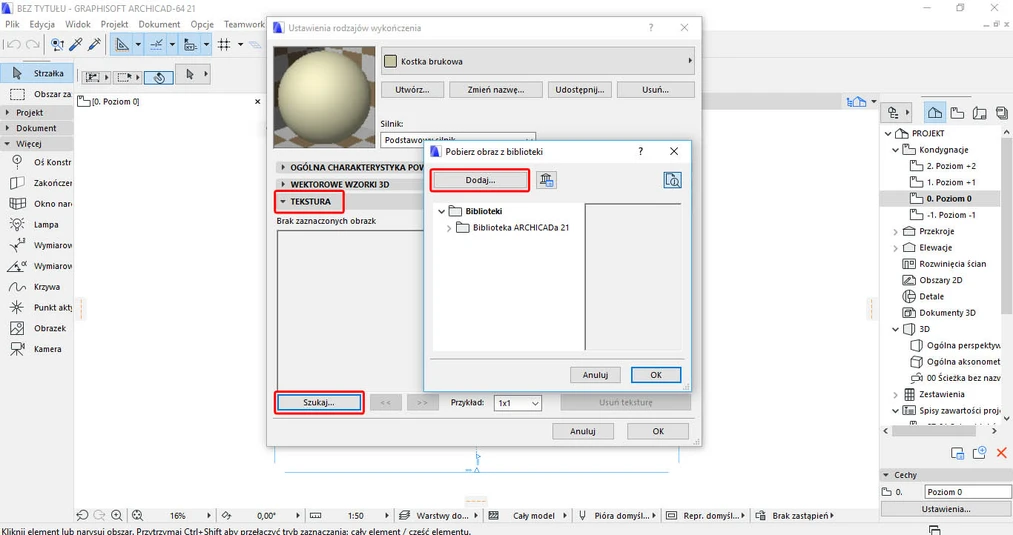Open the Projekt menu in menu bar

click(x=114, y=24)
